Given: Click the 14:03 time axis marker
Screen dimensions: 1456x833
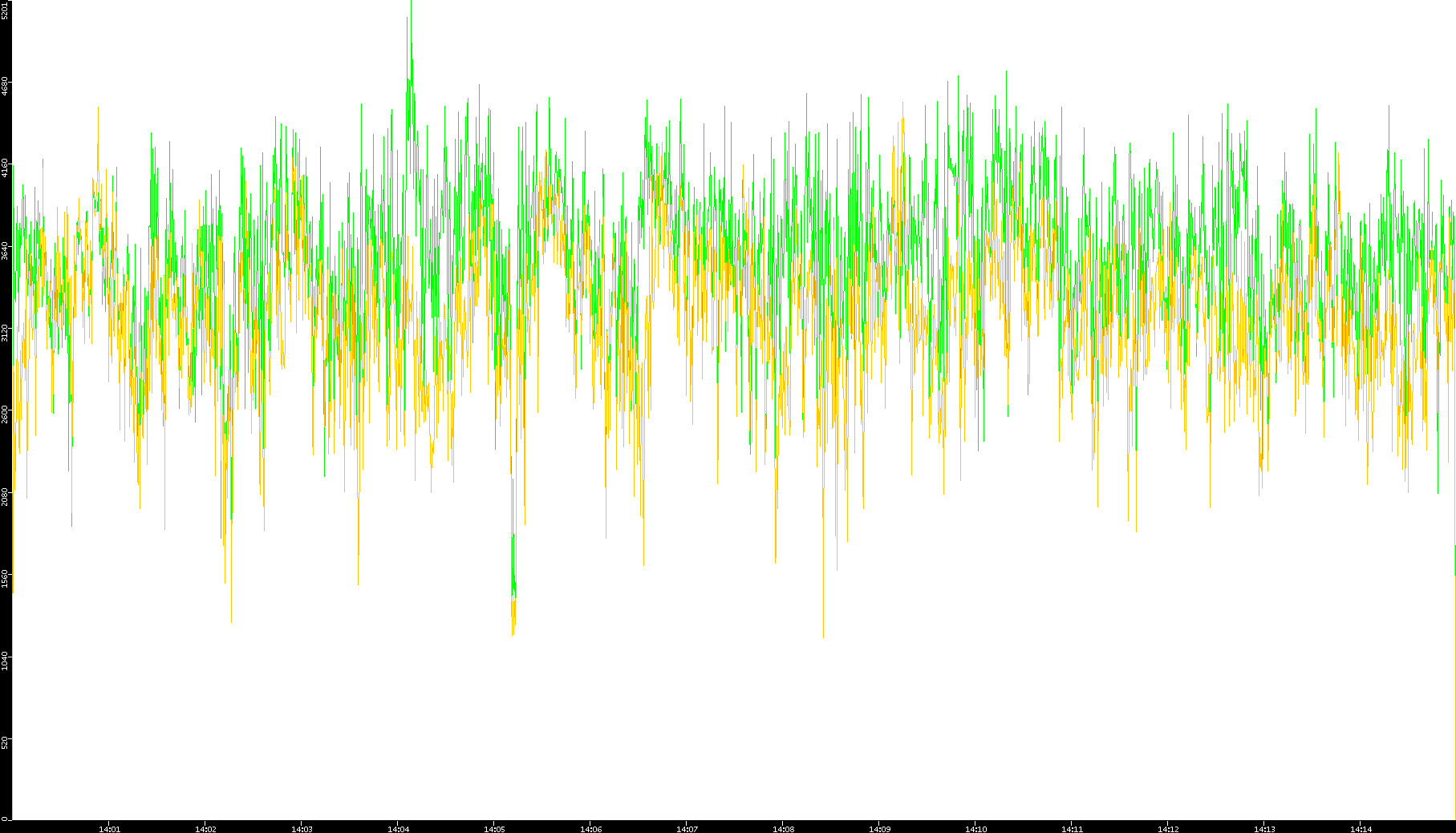Looking at the screenshot, I should (x=302, y=828).
